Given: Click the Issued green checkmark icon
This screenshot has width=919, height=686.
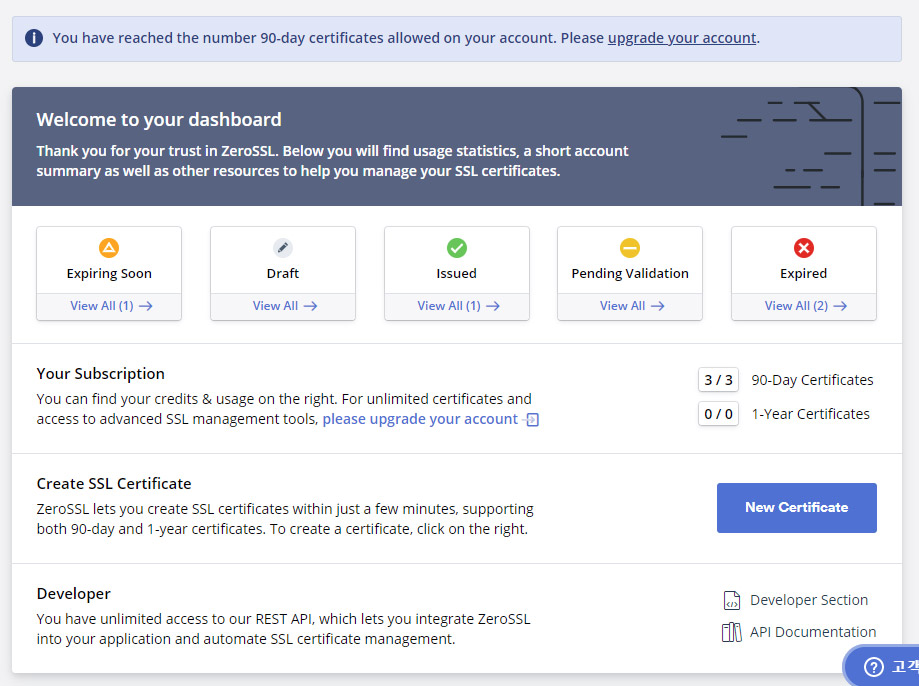Looking at the screenshot, I should 457,248.
